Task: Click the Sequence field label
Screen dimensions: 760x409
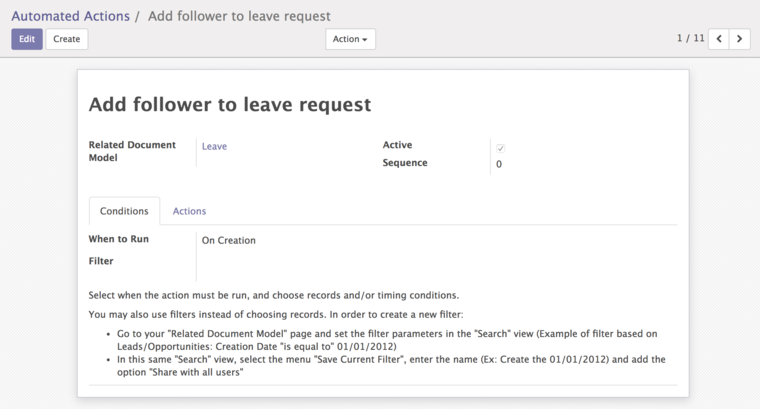Action: [x=405, y=163]
